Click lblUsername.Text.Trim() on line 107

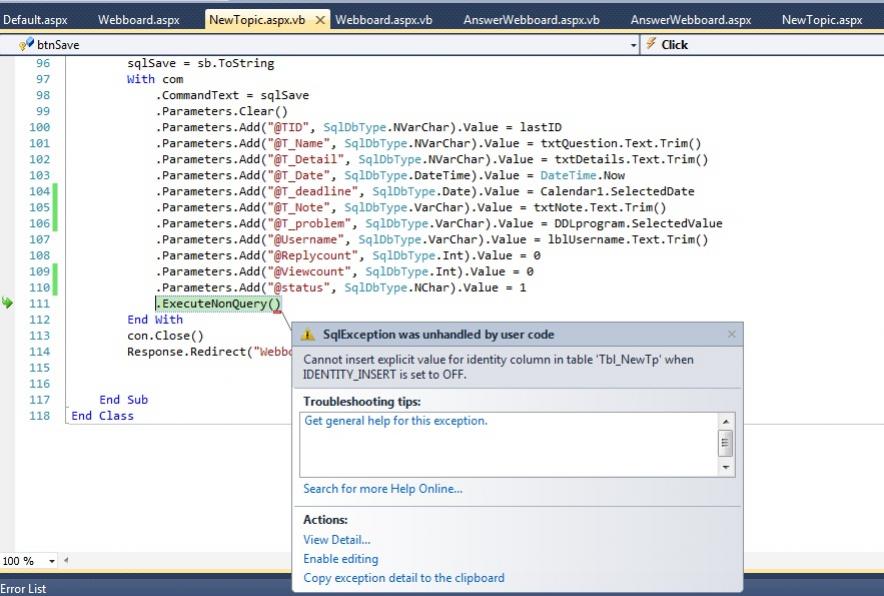627,240
